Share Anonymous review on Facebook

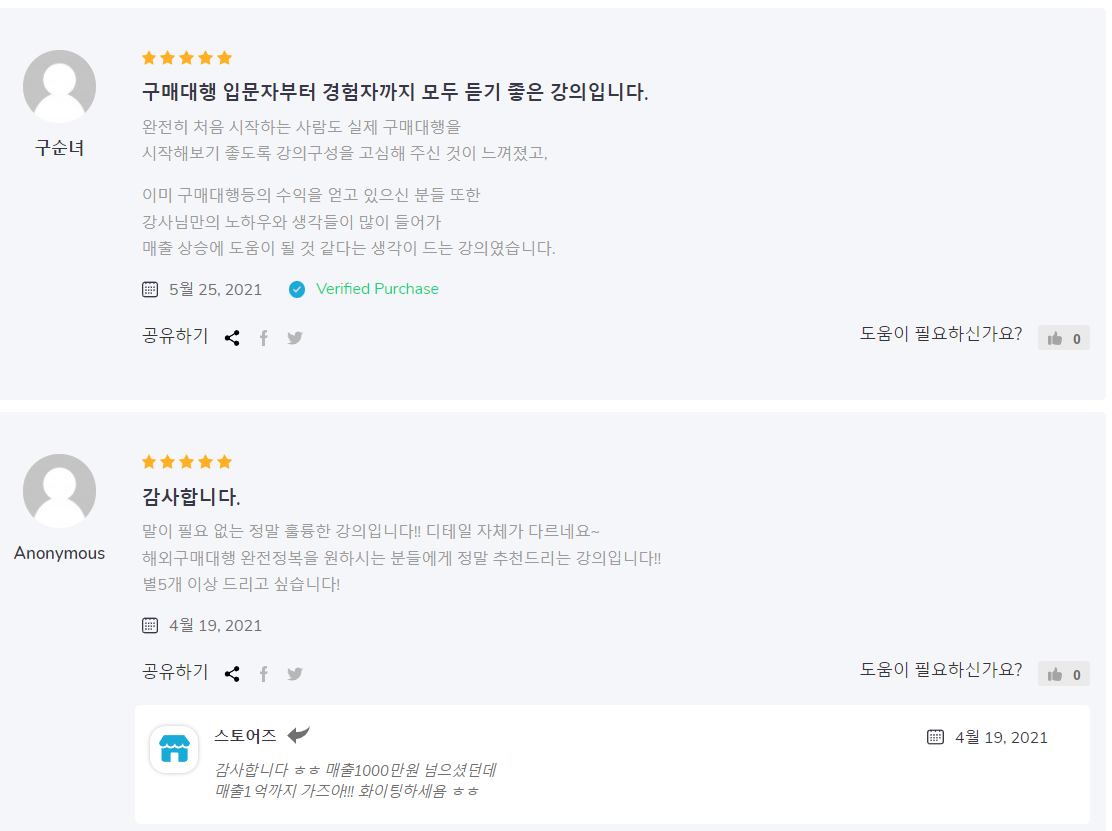[x=264, y=674]
